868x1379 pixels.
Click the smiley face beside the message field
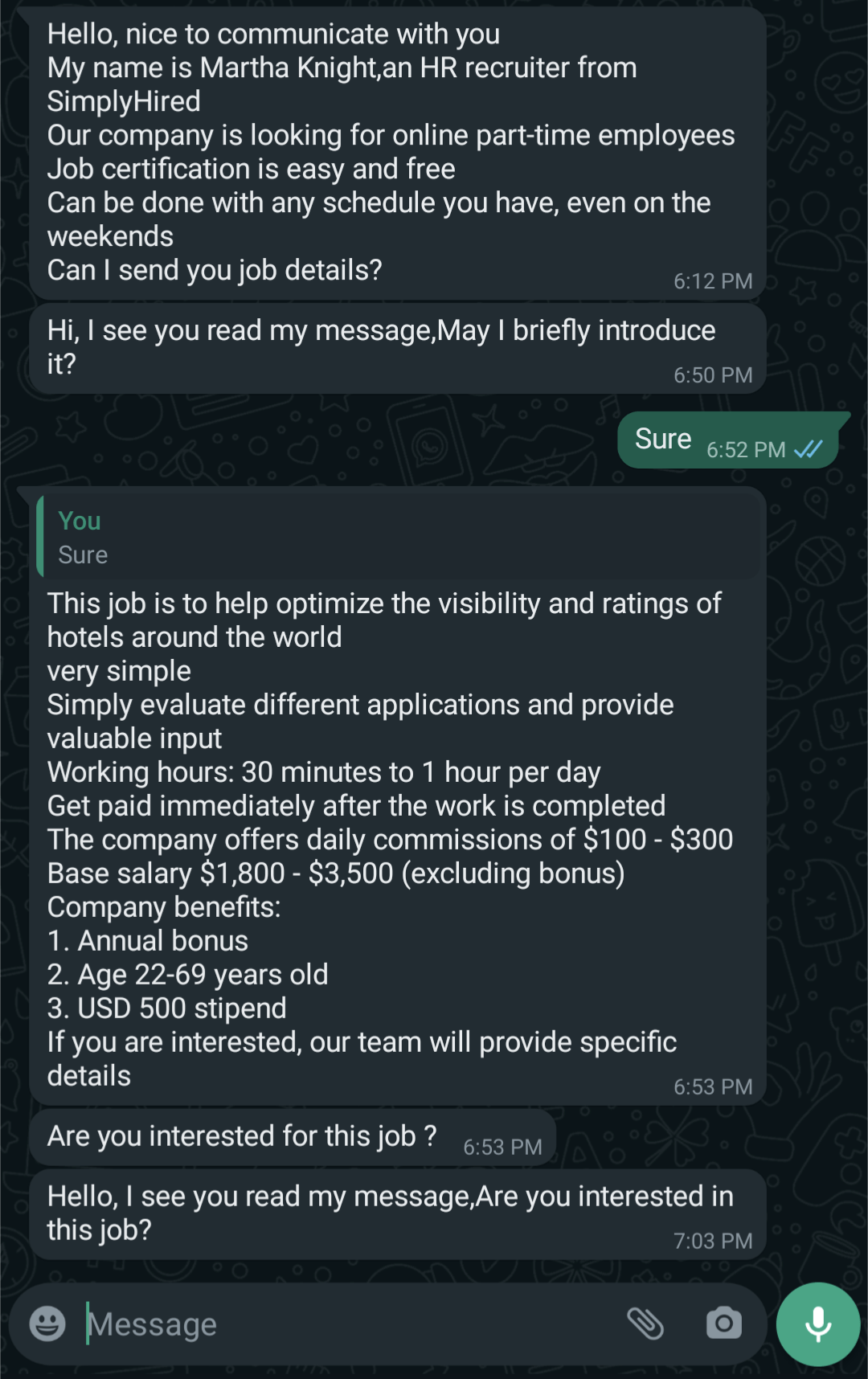(46, 1324)
